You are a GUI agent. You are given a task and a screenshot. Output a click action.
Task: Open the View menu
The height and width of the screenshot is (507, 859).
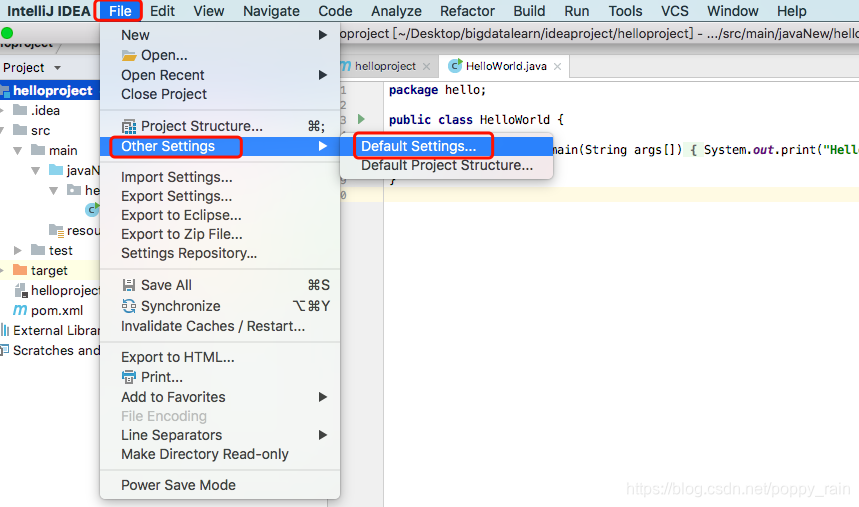[x=209, y=11]
